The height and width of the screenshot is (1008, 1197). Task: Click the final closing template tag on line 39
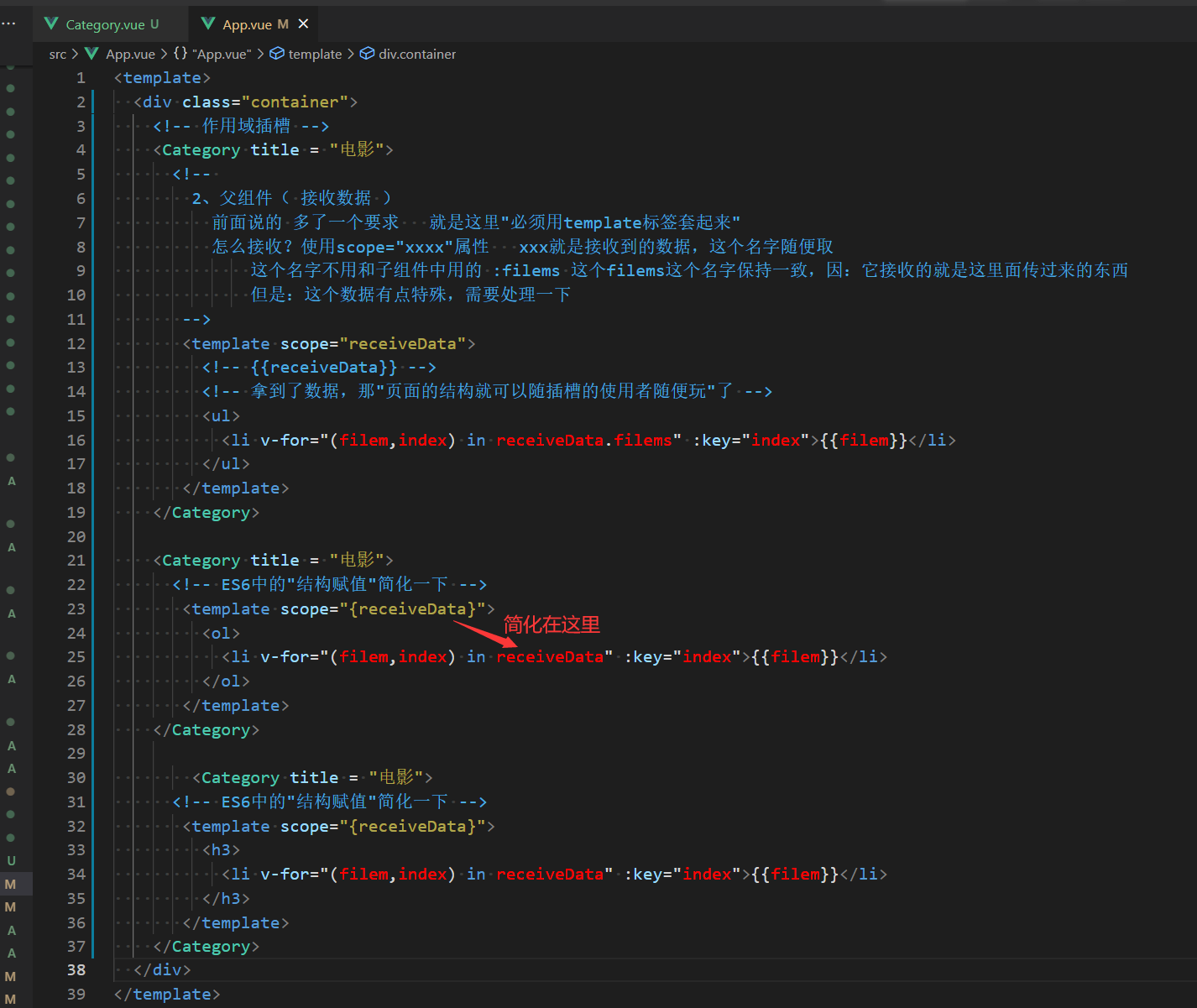(167, 995)
